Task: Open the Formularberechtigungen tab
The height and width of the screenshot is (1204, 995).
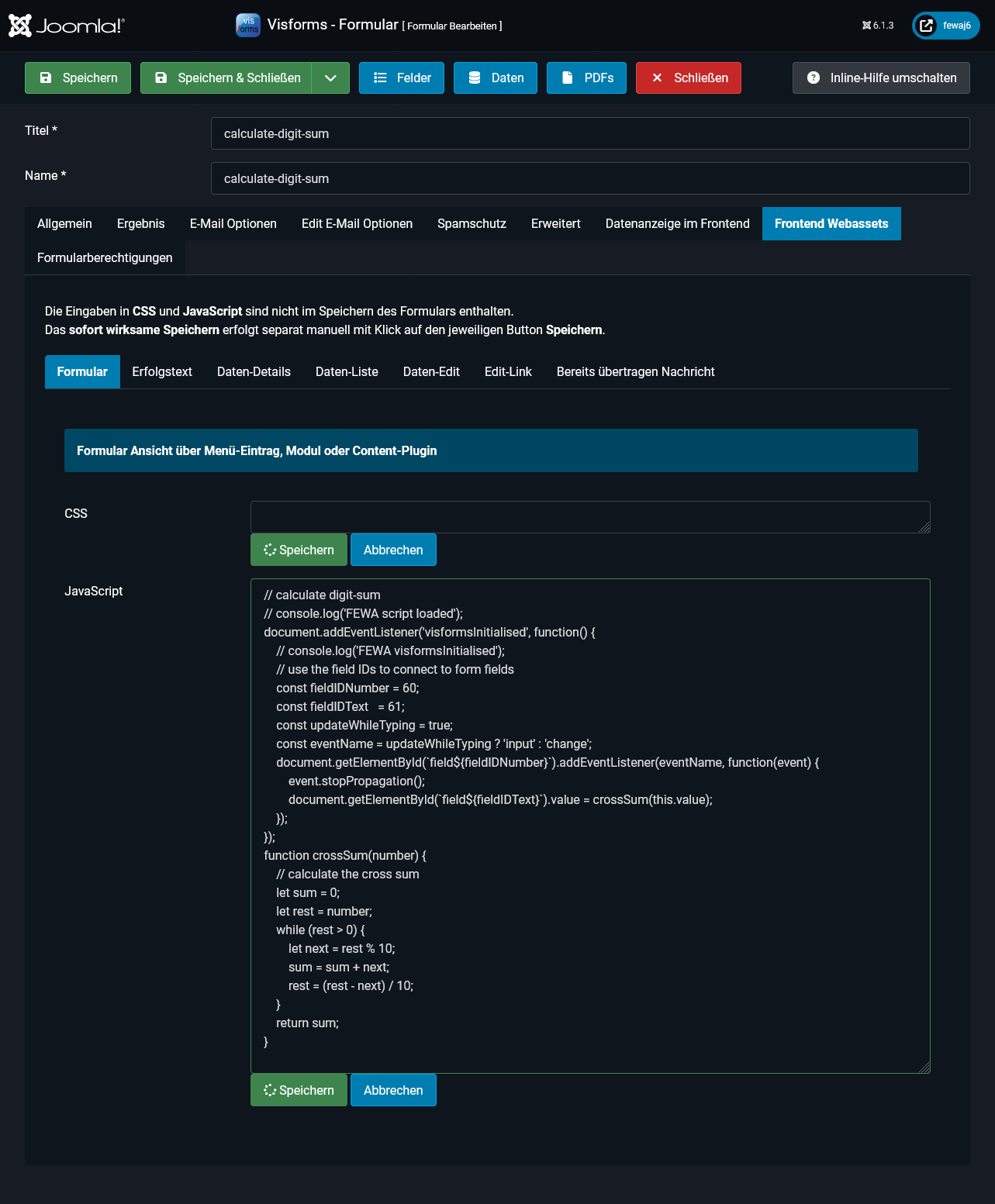Action: pyautogui.click(x=105, y=257)
